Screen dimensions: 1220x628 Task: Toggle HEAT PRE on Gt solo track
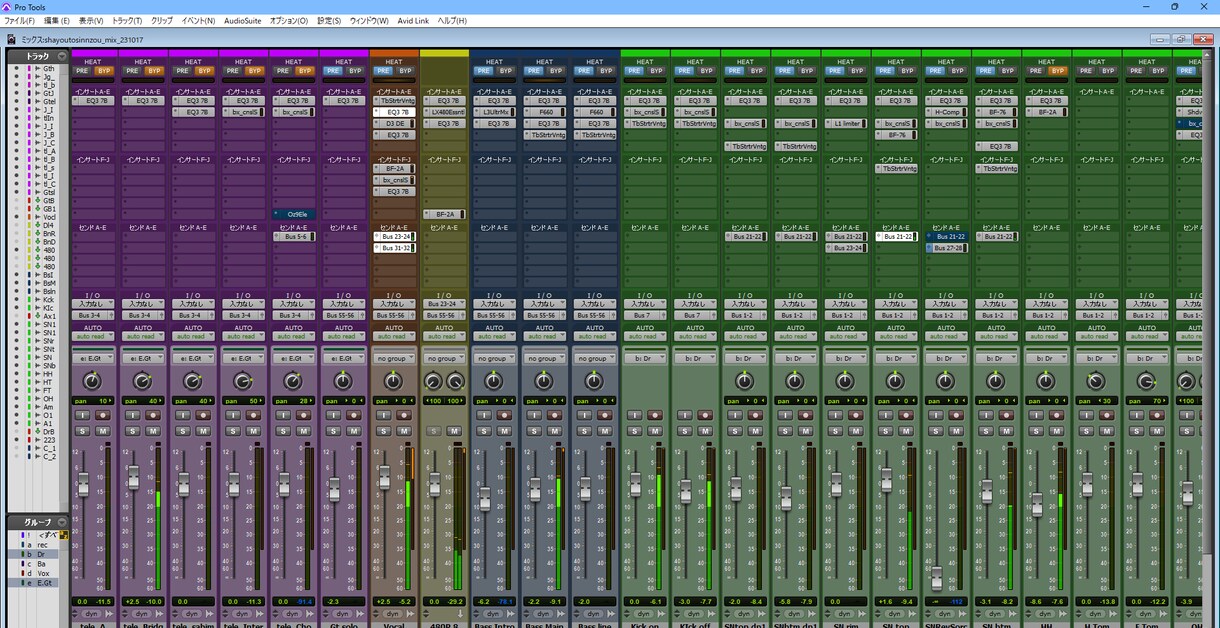[x=333, y=71]
